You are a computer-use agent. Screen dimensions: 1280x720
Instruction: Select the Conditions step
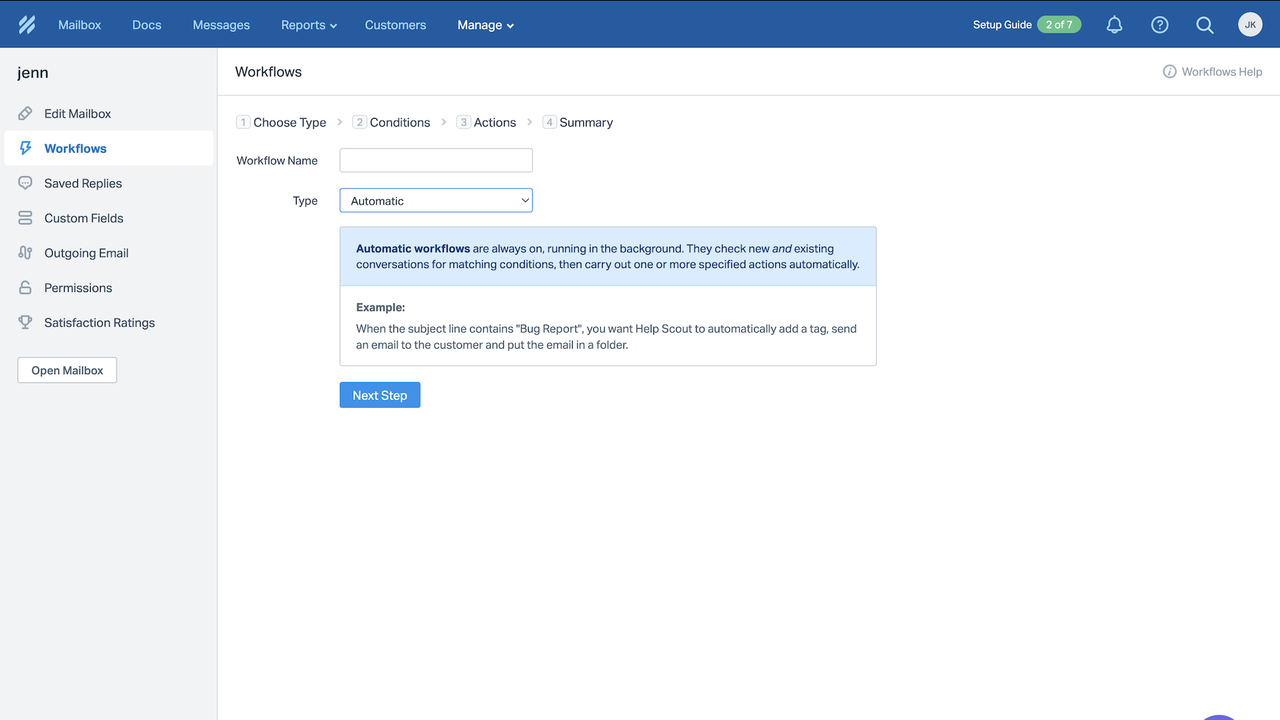391,122
